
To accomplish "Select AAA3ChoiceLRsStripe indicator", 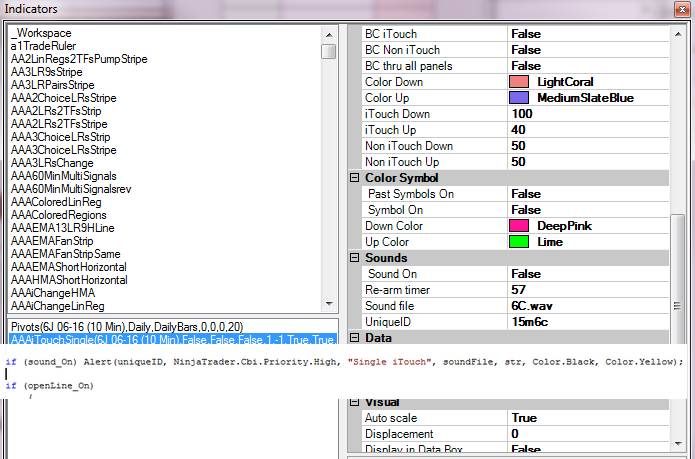I will pos(63,150).
